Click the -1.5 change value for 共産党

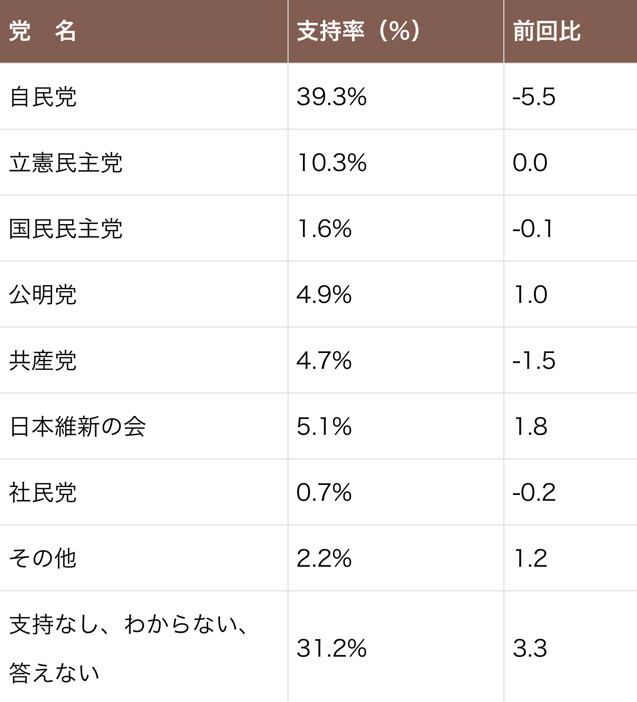tap(534, 360)
